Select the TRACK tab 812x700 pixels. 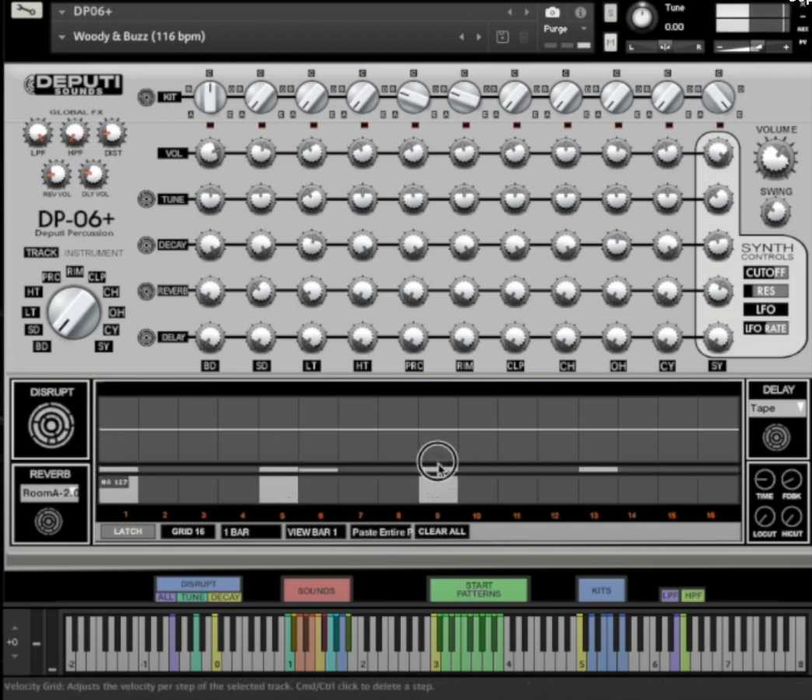(x=41, y=253)
